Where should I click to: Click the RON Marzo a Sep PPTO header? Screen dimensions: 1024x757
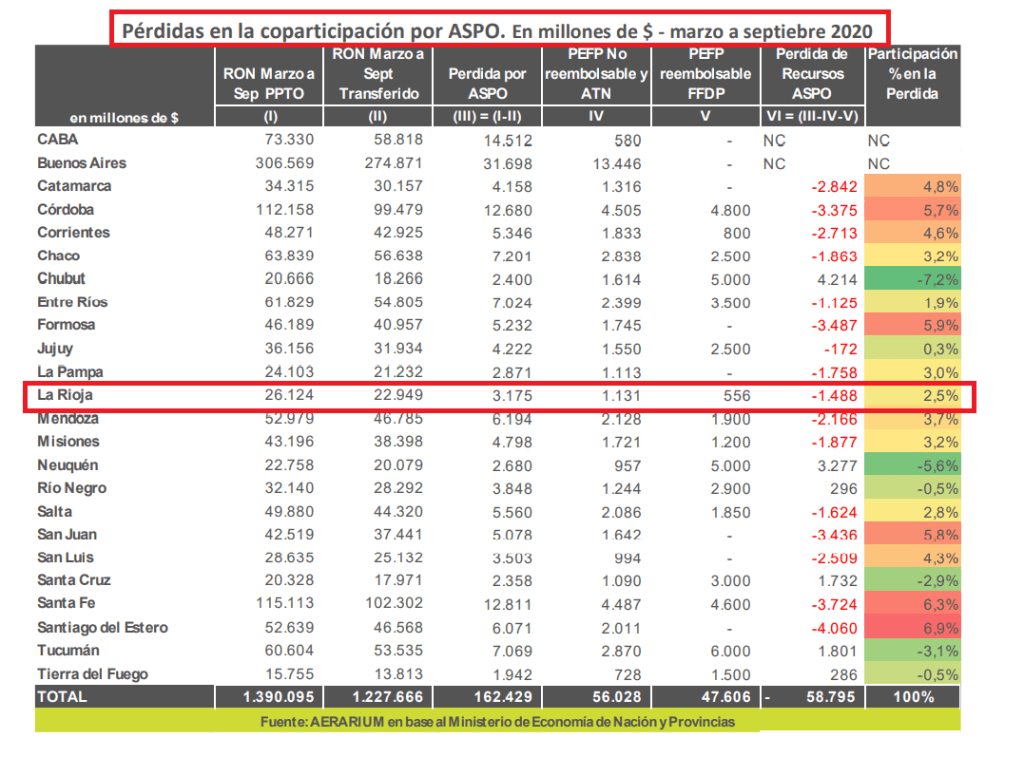(x=269, y=84)
